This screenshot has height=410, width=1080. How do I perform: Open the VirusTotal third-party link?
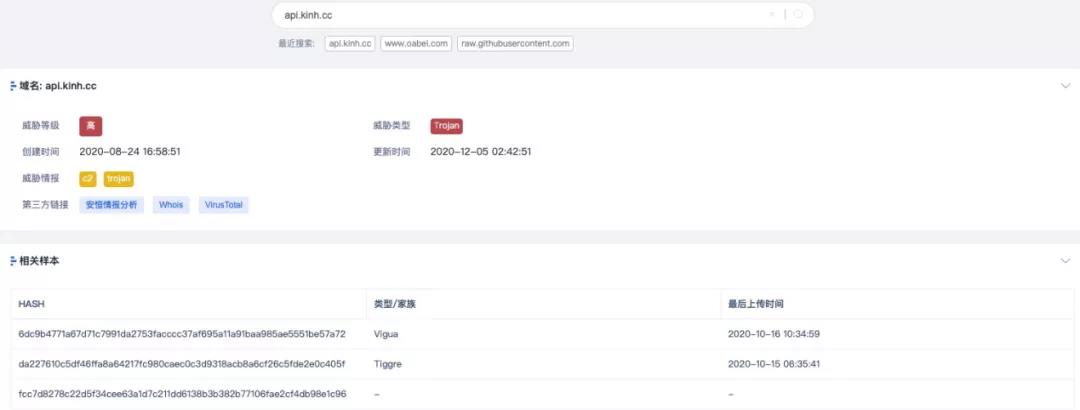[223, 205]
